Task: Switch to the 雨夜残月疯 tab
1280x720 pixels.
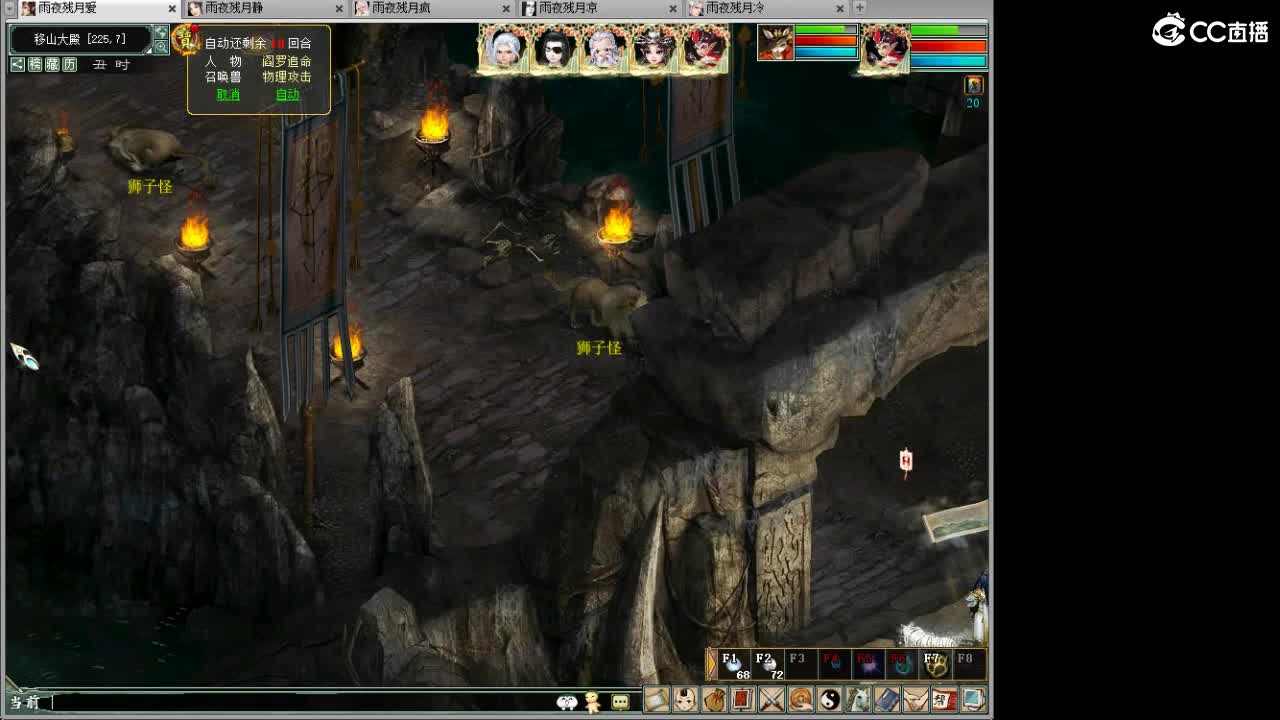Action: (431, 8)
